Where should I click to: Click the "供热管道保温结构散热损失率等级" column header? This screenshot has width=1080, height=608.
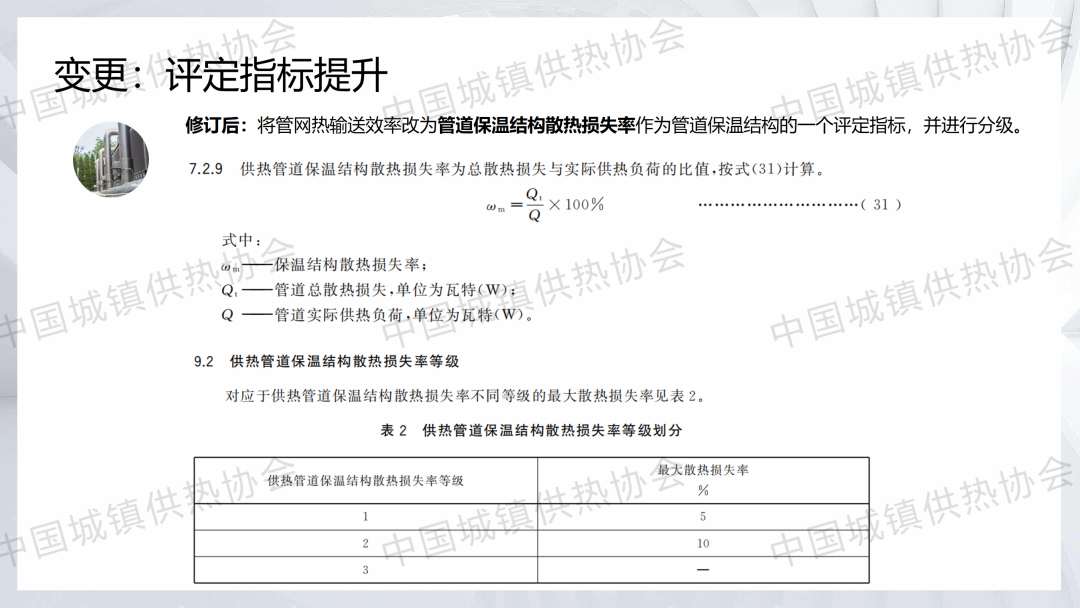click(365, 481)
